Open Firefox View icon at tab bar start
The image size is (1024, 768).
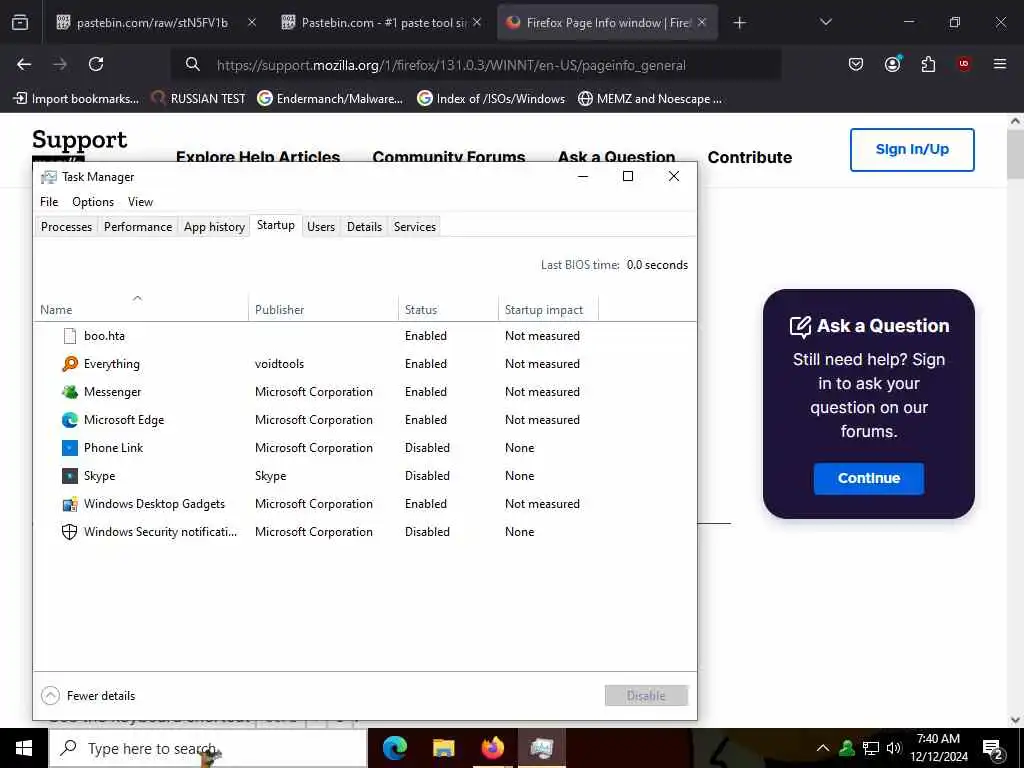tap(20, 23)
